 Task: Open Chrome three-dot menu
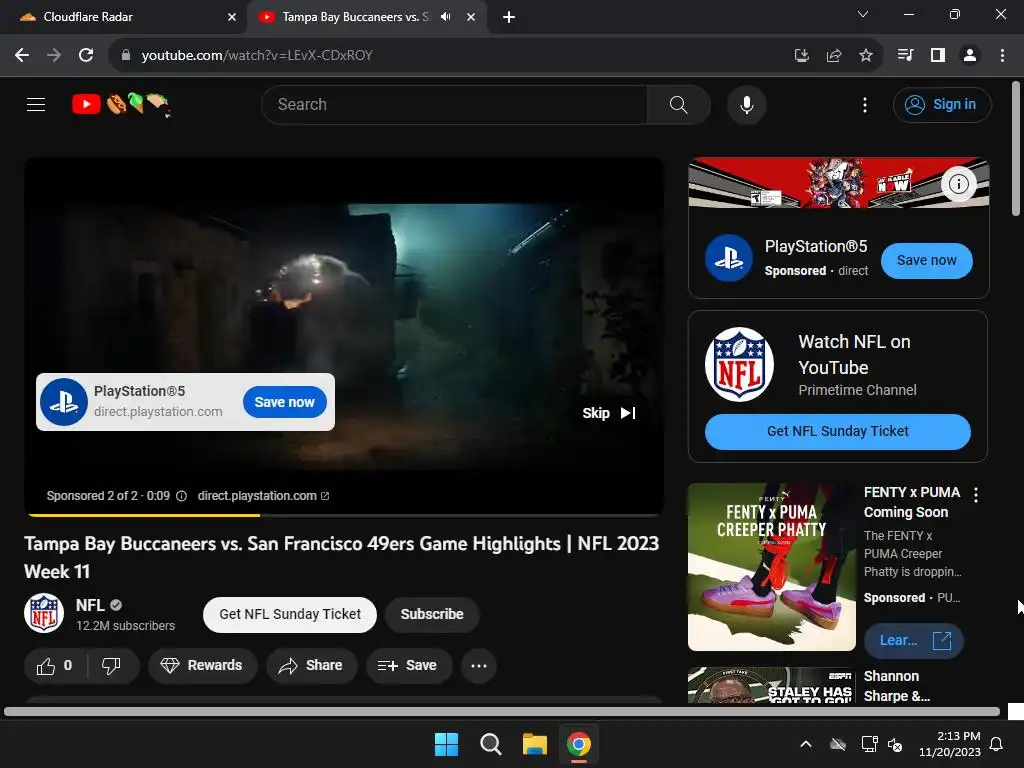(1002, 56)
